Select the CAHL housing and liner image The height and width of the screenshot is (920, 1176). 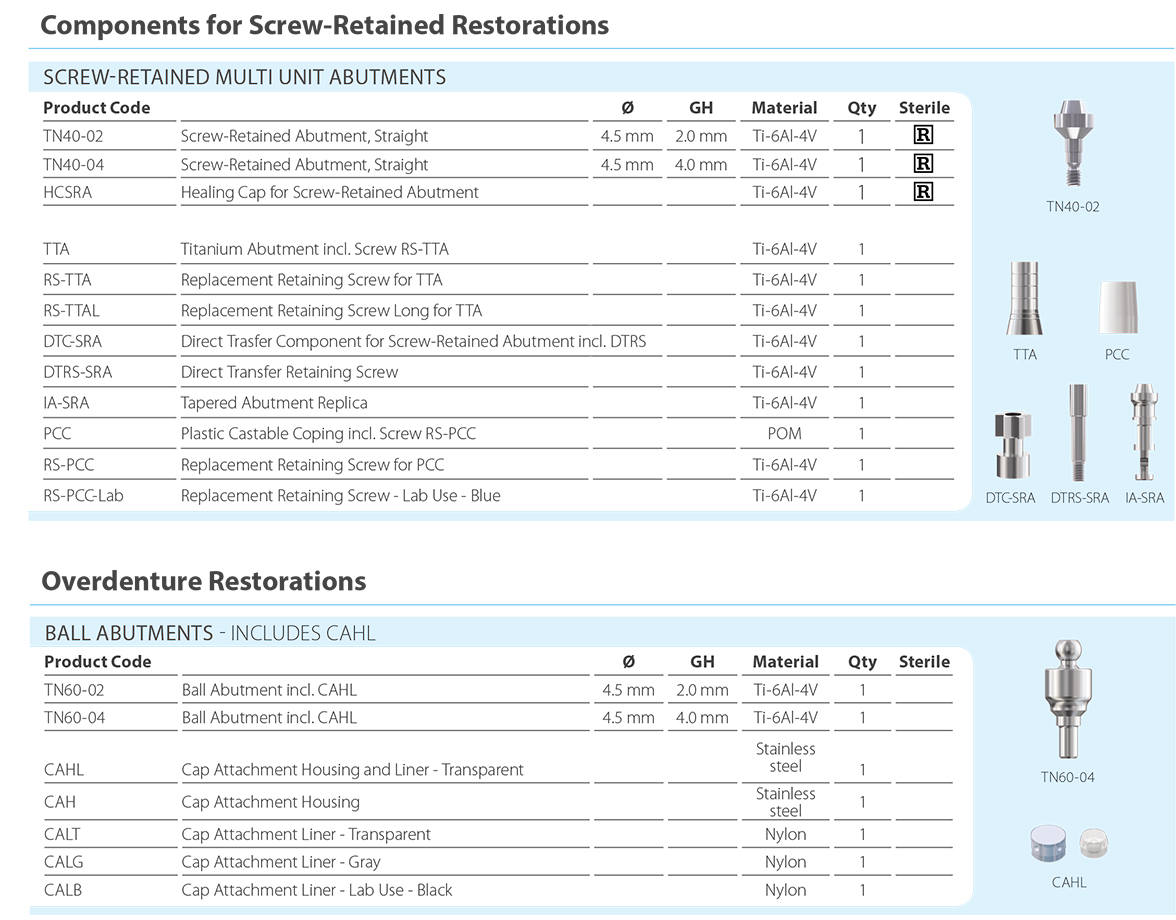pos(1068,845)
